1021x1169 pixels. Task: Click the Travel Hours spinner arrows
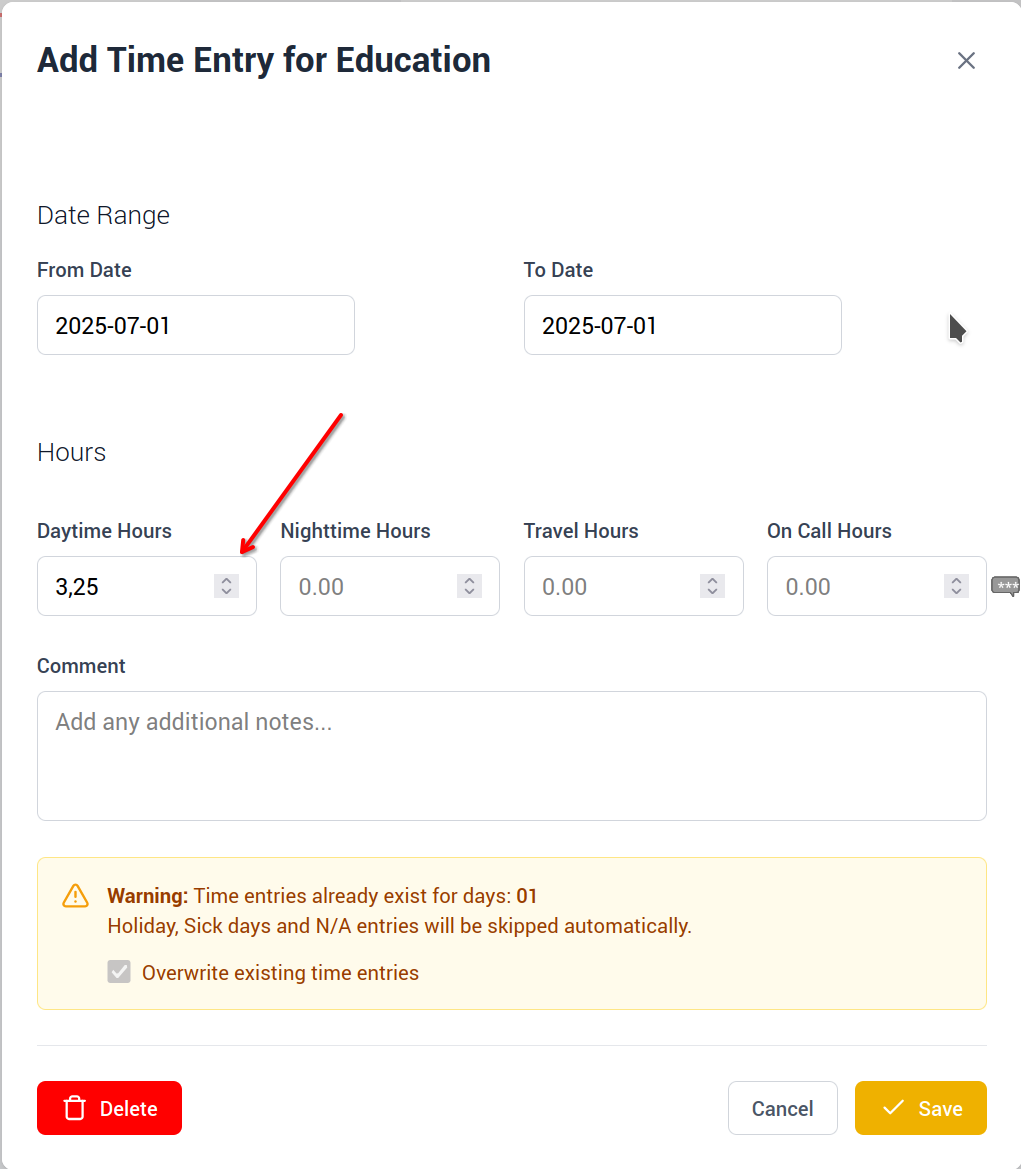[713, 586]
